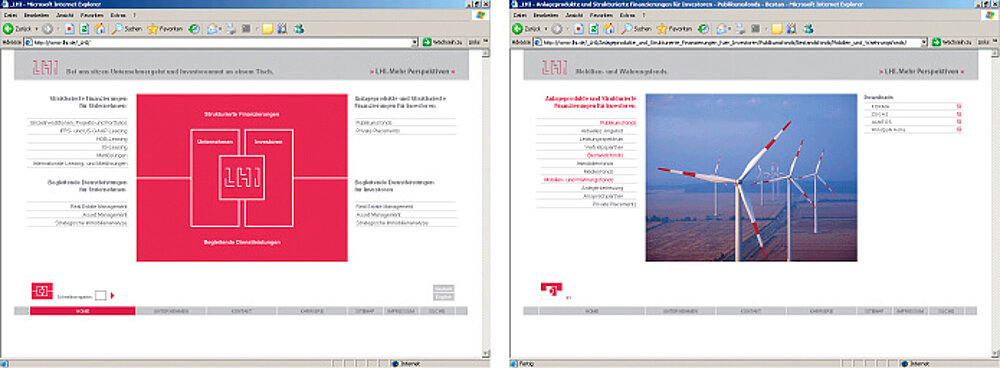Viewport: 1000px width, 368px height.
Task: Click Begleitende Dienstleistungen in red diagram
Action: 242,243
